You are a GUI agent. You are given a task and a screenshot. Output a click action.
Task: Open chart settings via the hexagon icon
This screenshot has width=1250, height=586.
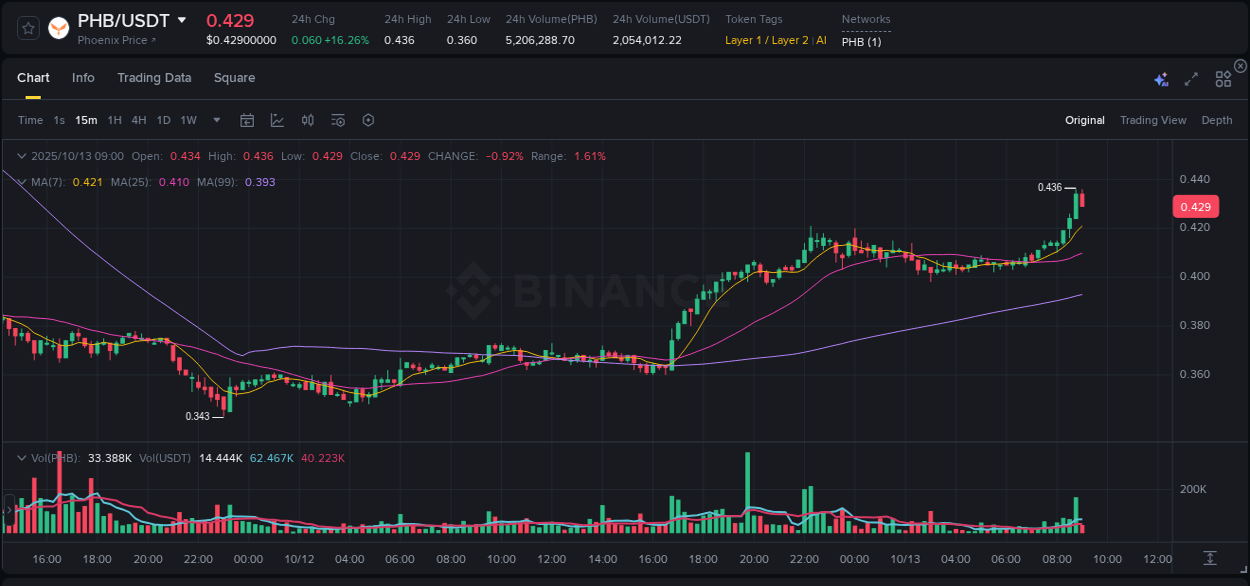368,119
